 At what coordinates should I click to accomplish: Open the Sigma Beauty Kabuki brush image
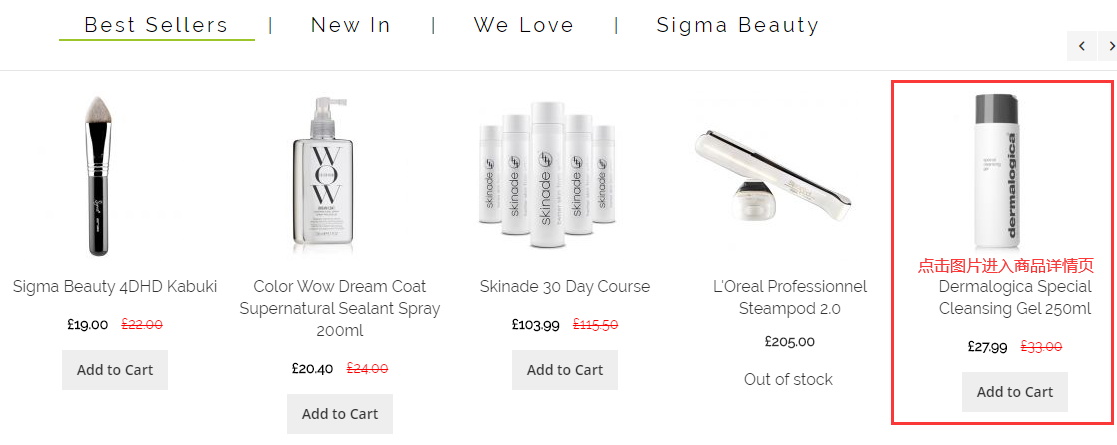115,176
